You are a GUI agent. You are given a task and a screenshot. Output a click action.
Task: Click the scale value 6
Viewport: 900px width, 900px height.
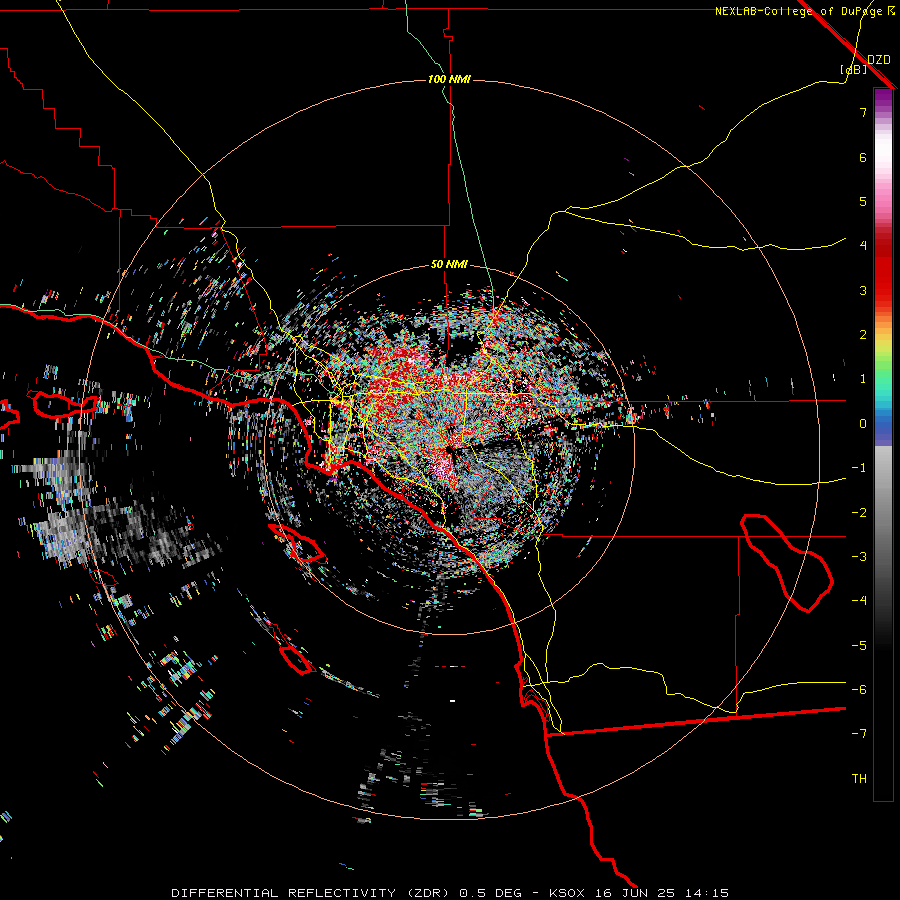pyautogui.click(x=863, y=157)
